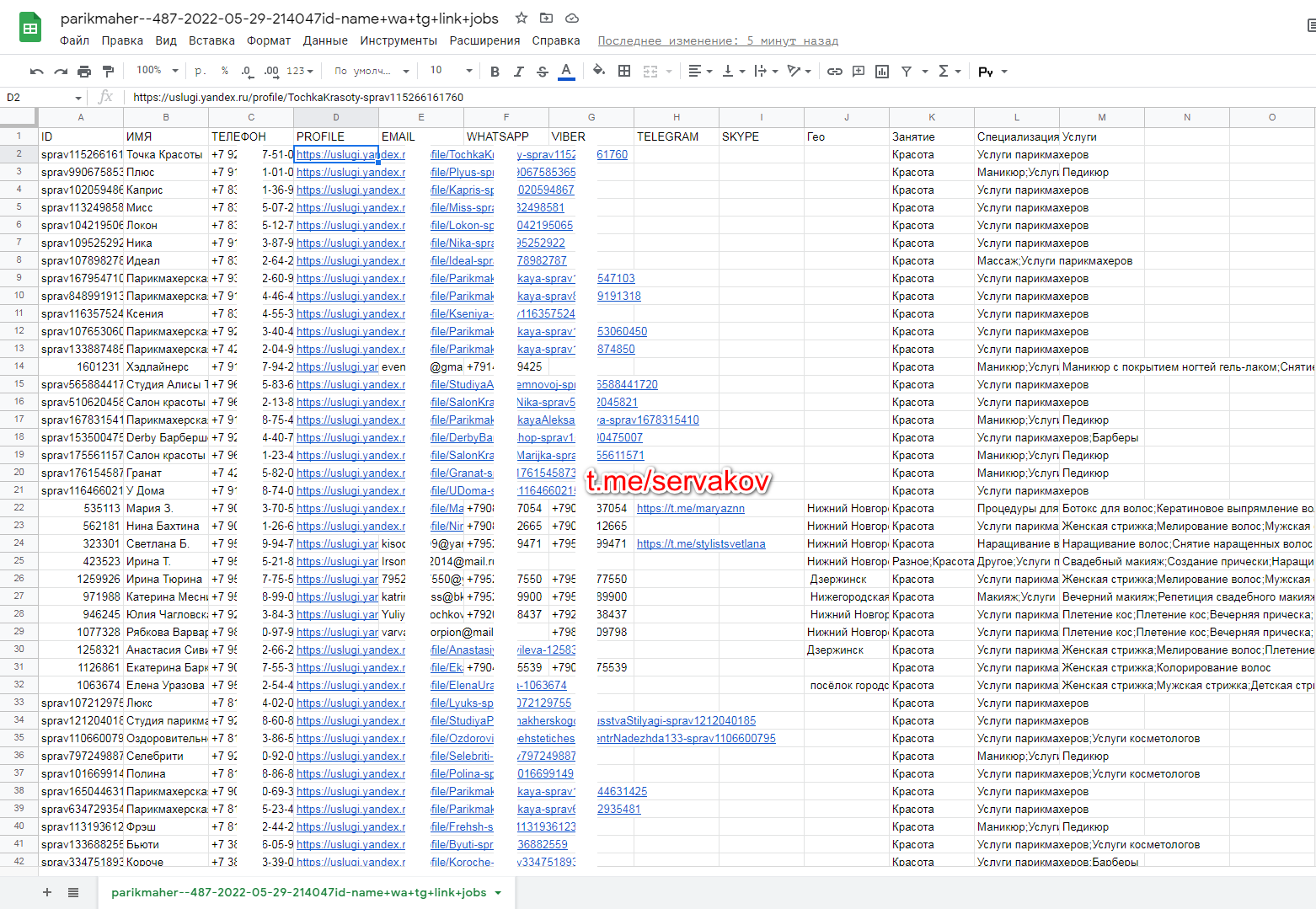Open the text color picker
The height and width of the screenshot is (909, 1316).
click(x=566, y=72)
